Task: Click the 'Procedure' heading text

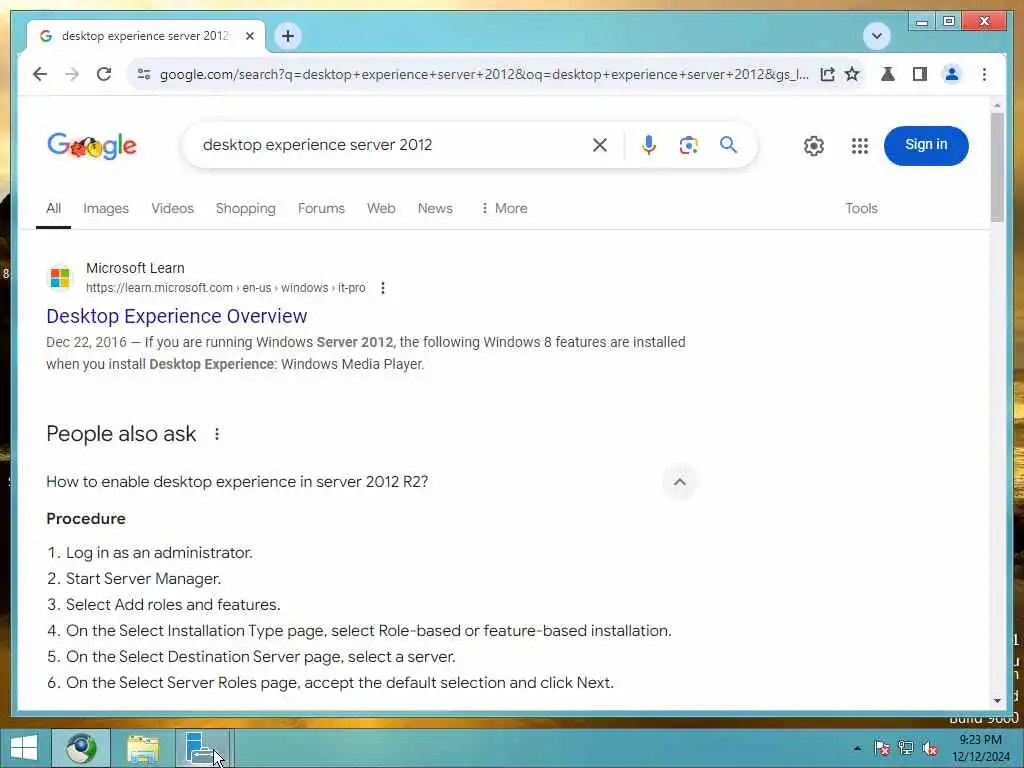Action: [86, 519]
